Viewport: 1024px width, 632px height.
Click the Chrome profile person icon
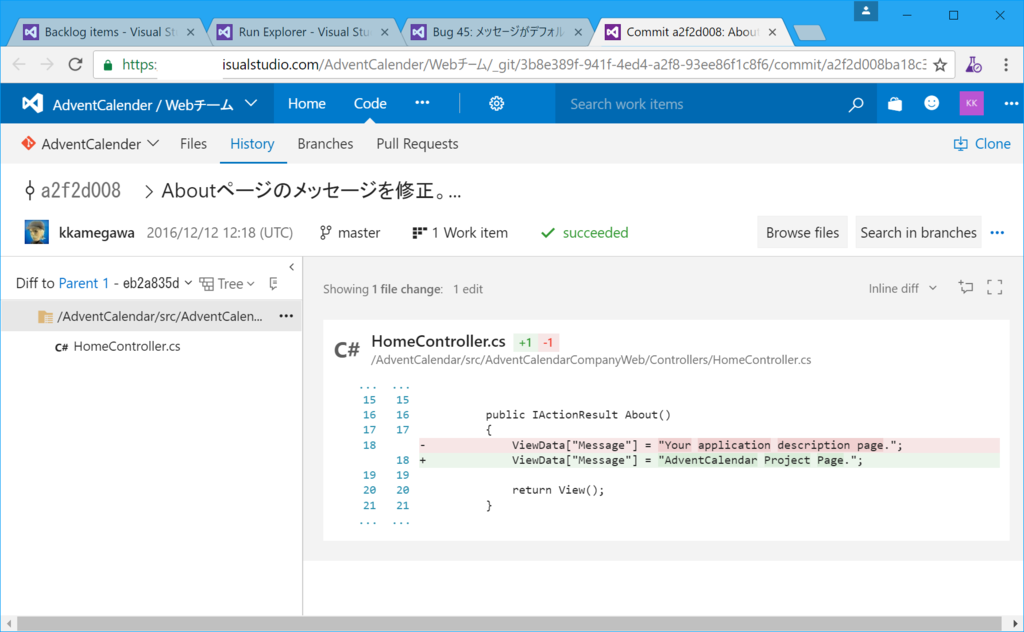click(866, 10)
